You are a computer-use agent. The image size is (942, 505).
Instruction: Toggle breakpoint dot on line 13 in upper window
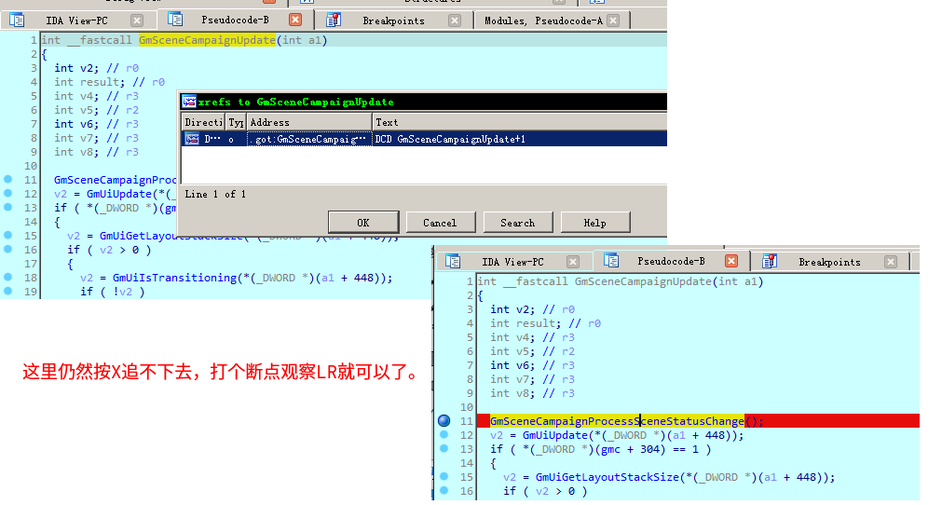tap(8, 207)
